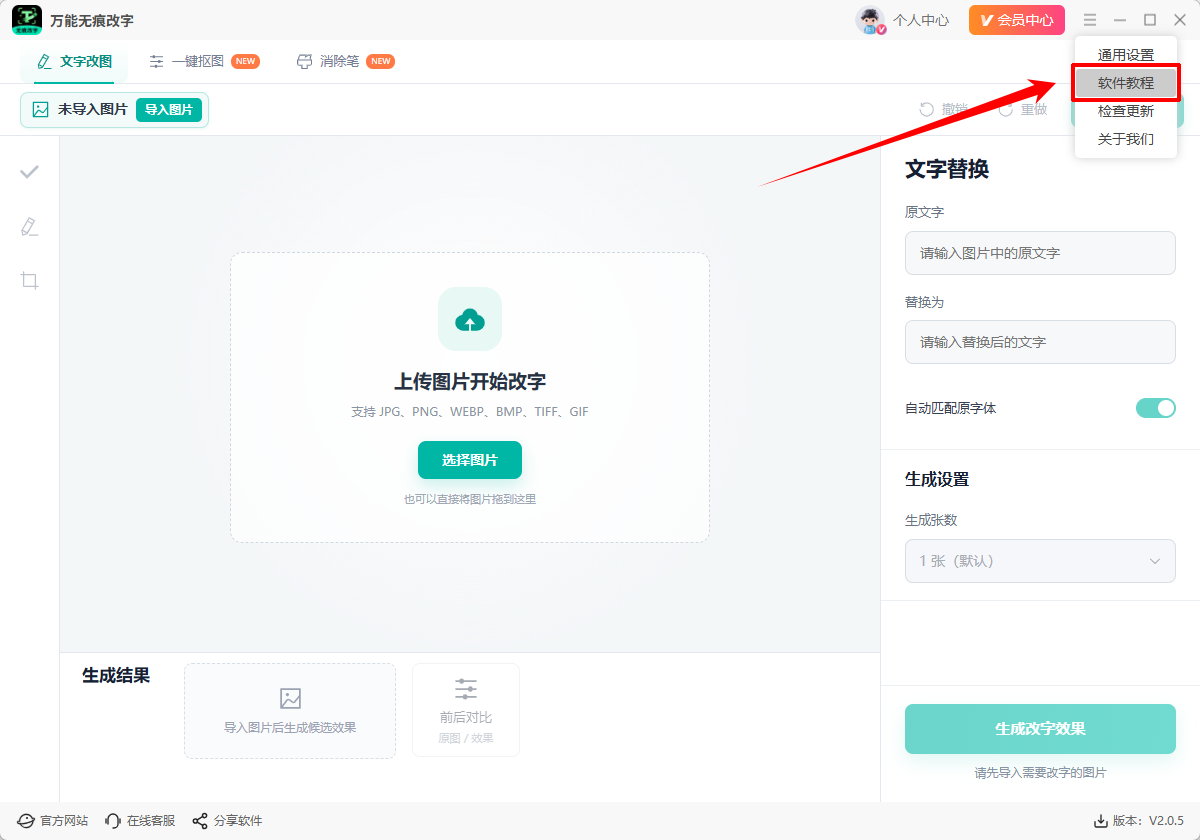
Task: Click the redo 重做 button
Action: pos(1023,110)
